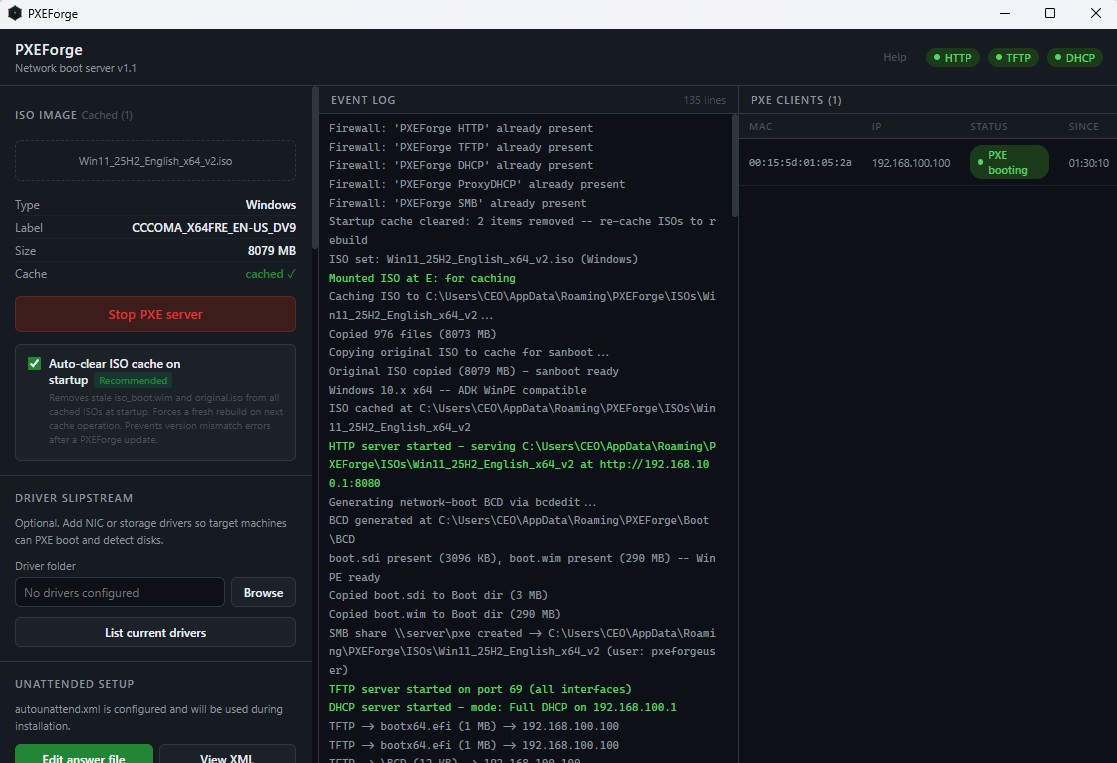Click log line 'Mounted ISO at E: for caching'

pyautogui.click(x=422, y=278)
